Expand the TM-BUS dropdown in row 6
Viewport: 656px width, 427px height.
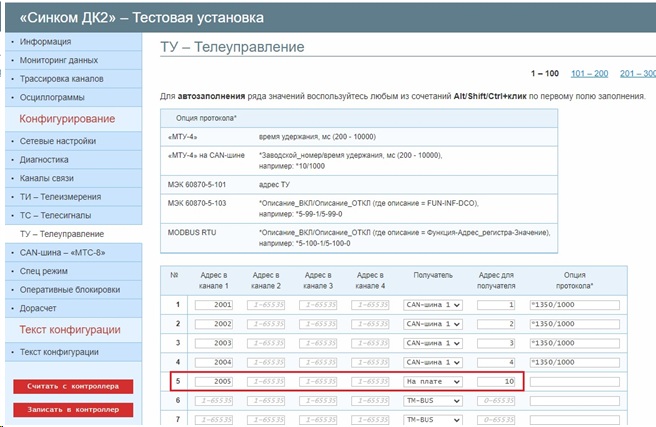click(432, 401)
